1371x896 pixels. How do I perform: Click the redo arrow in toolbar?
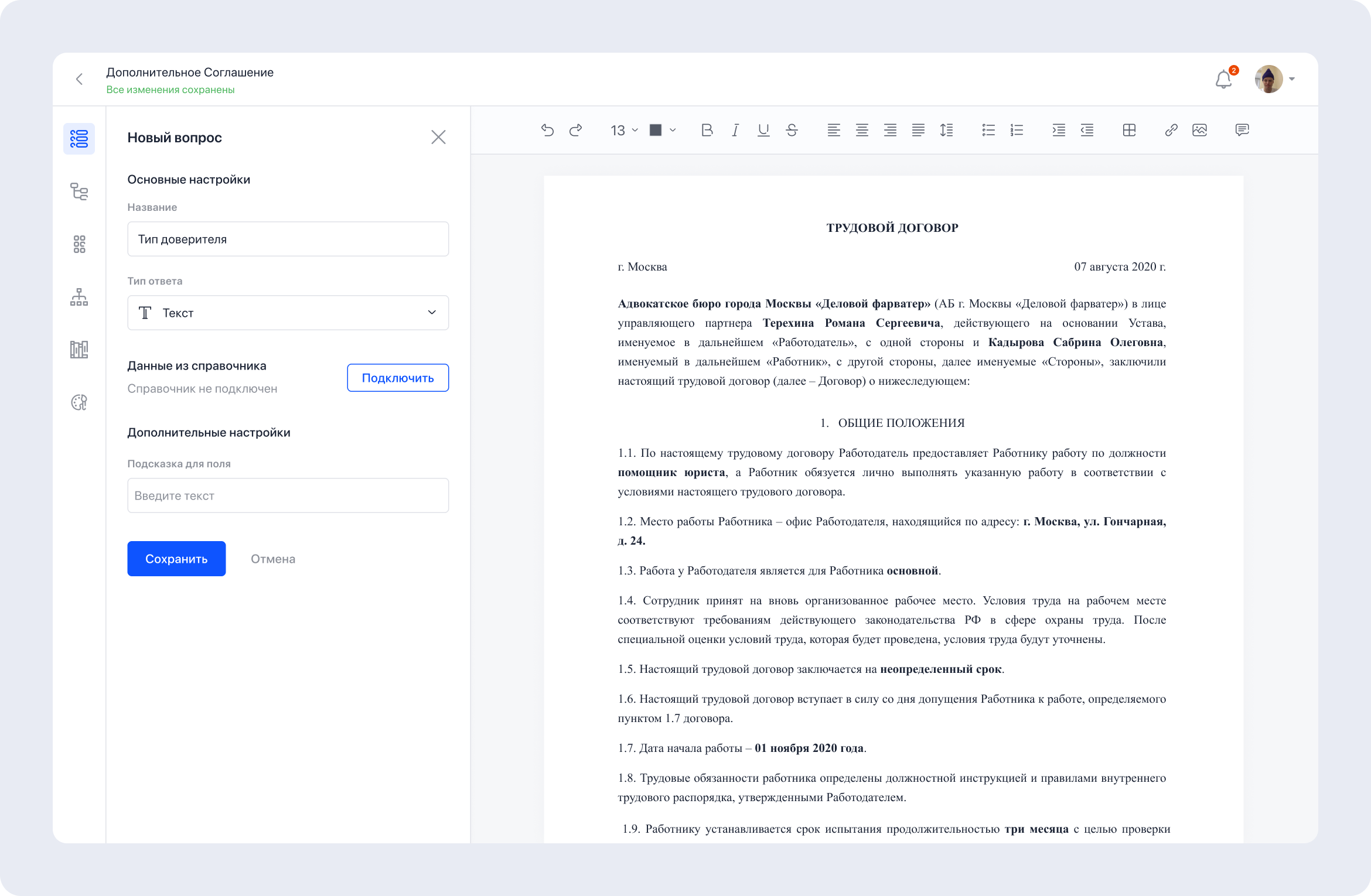pyautogui.click(x=575, y=130)
